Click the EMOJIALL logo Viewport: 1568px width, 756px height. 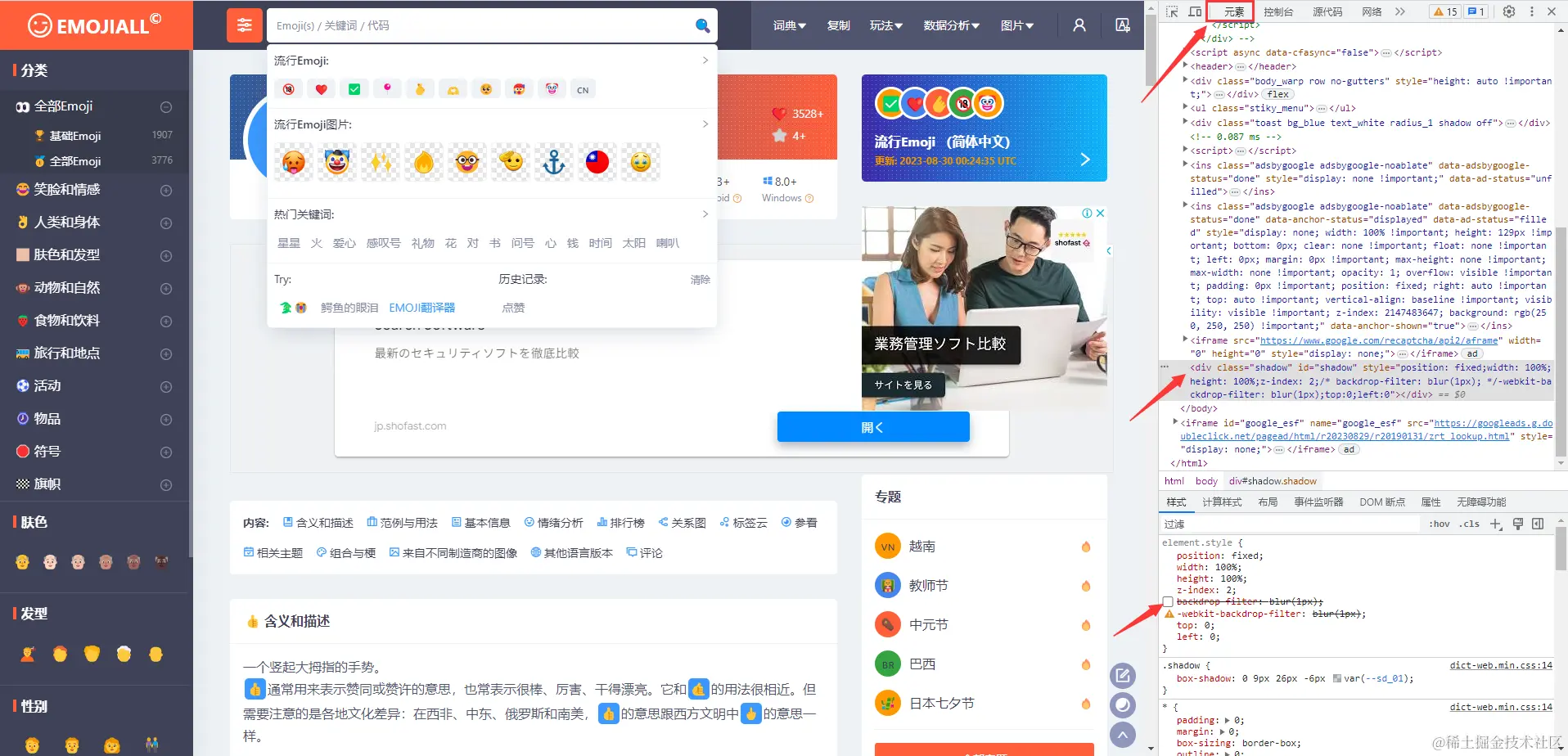[x=95, y=25]
